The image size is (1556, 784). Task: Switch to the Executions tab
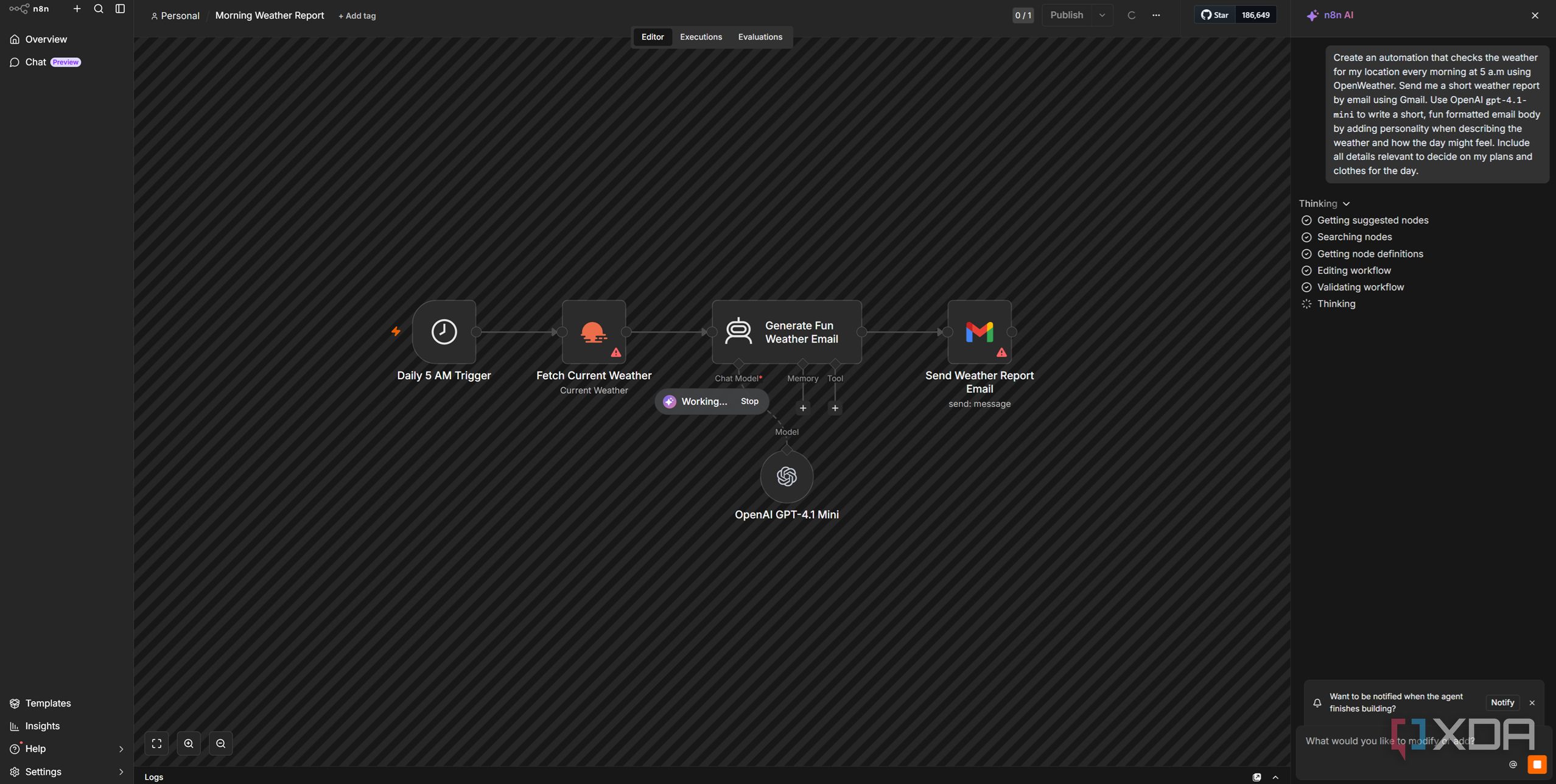click(701, 37)
